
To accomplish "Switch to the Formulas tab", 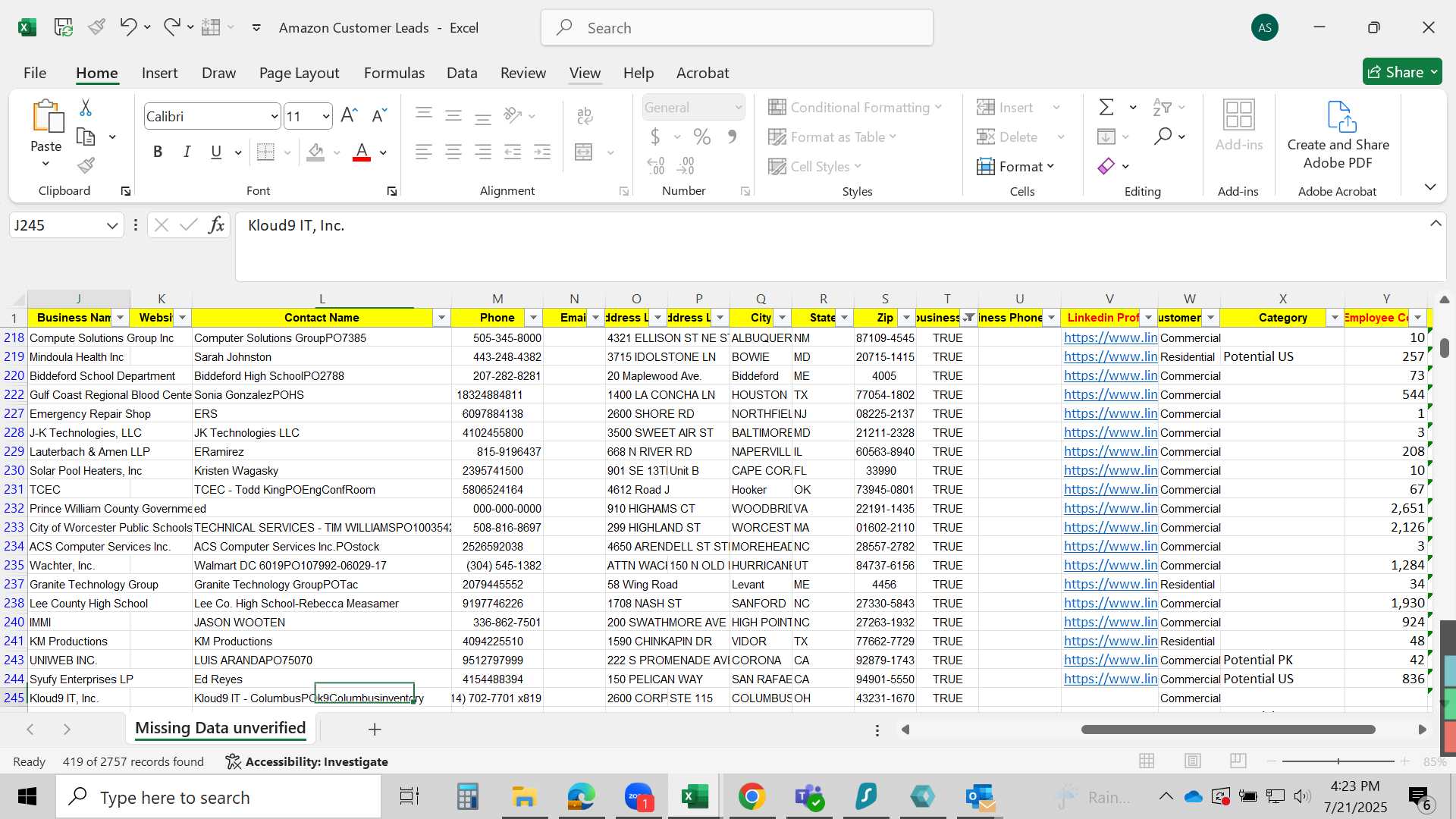I will (x=394, y=73).
